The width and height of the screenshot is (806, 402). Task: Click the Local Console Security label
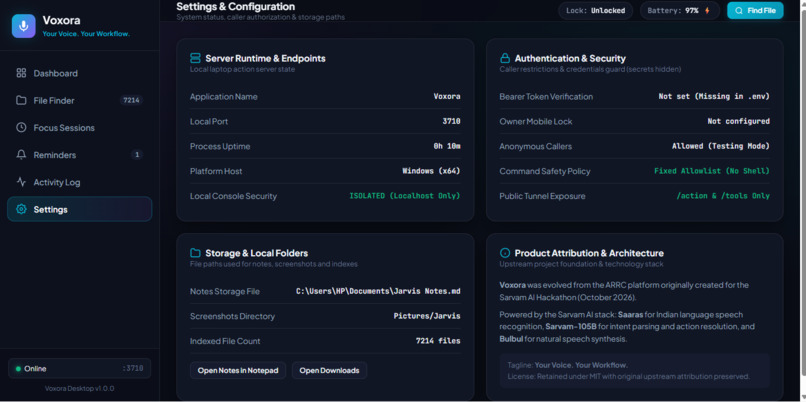click(233, 196)
